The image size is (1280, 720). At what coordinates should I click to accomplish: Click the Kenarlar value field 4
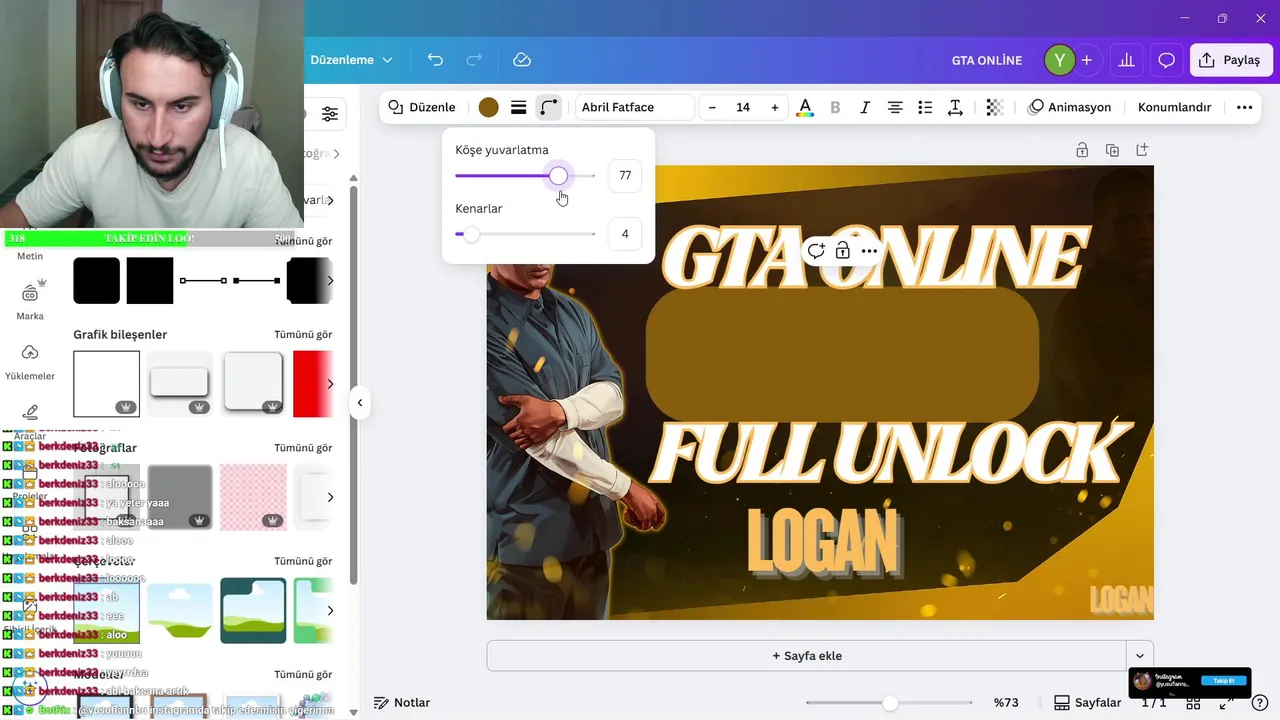(x=625, y=234)
